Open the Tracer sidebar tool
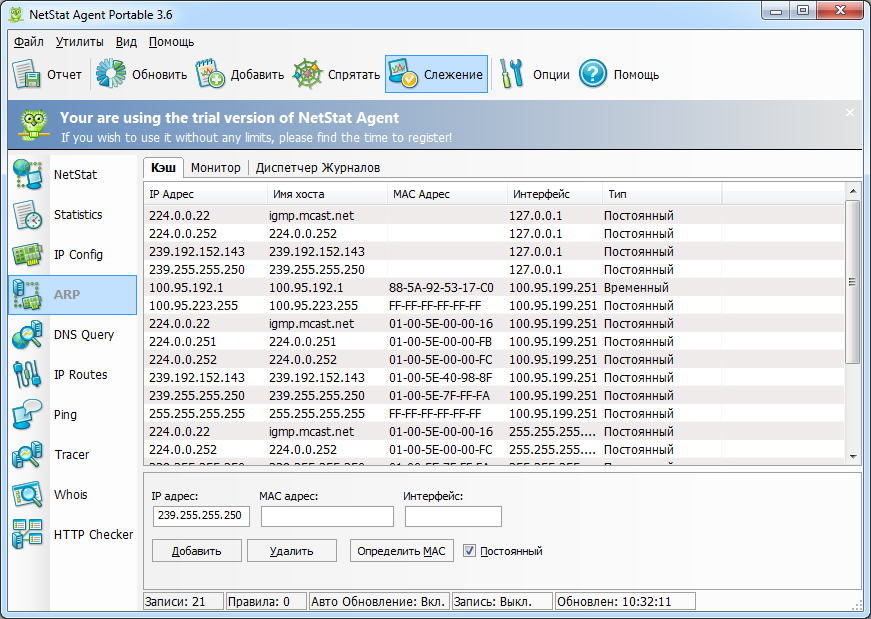The image size is (871, 619). (x=72, y=455)
